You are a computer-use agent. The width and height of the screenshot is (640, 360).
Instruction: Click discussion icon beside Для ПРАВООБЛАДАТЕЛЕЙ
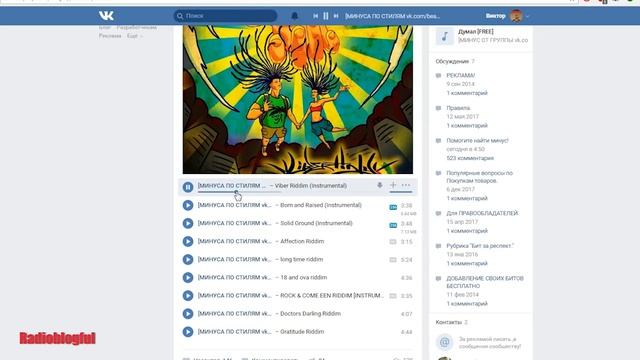(438, 213)
